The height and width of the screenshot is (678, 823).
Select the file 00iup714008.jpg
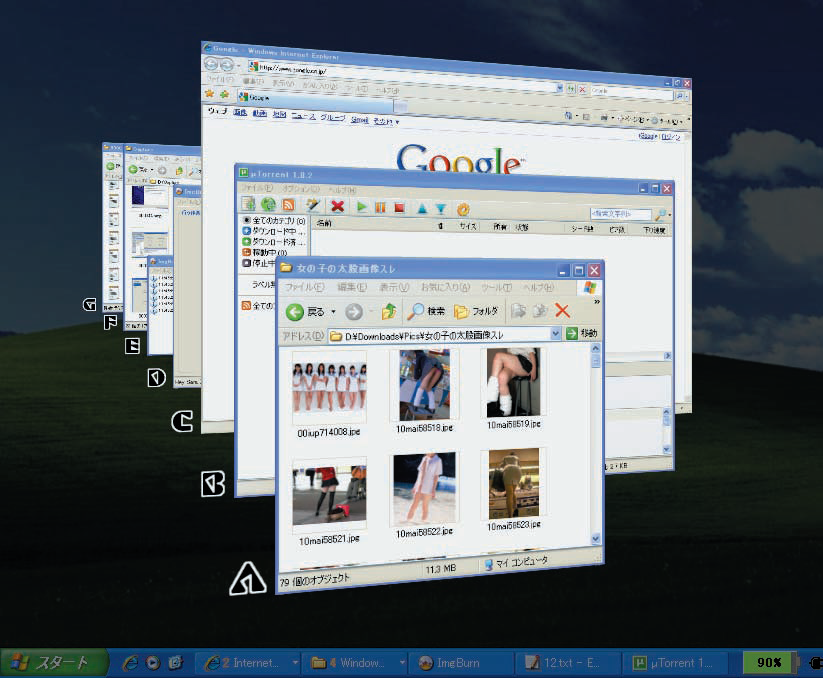click(329, 394)
